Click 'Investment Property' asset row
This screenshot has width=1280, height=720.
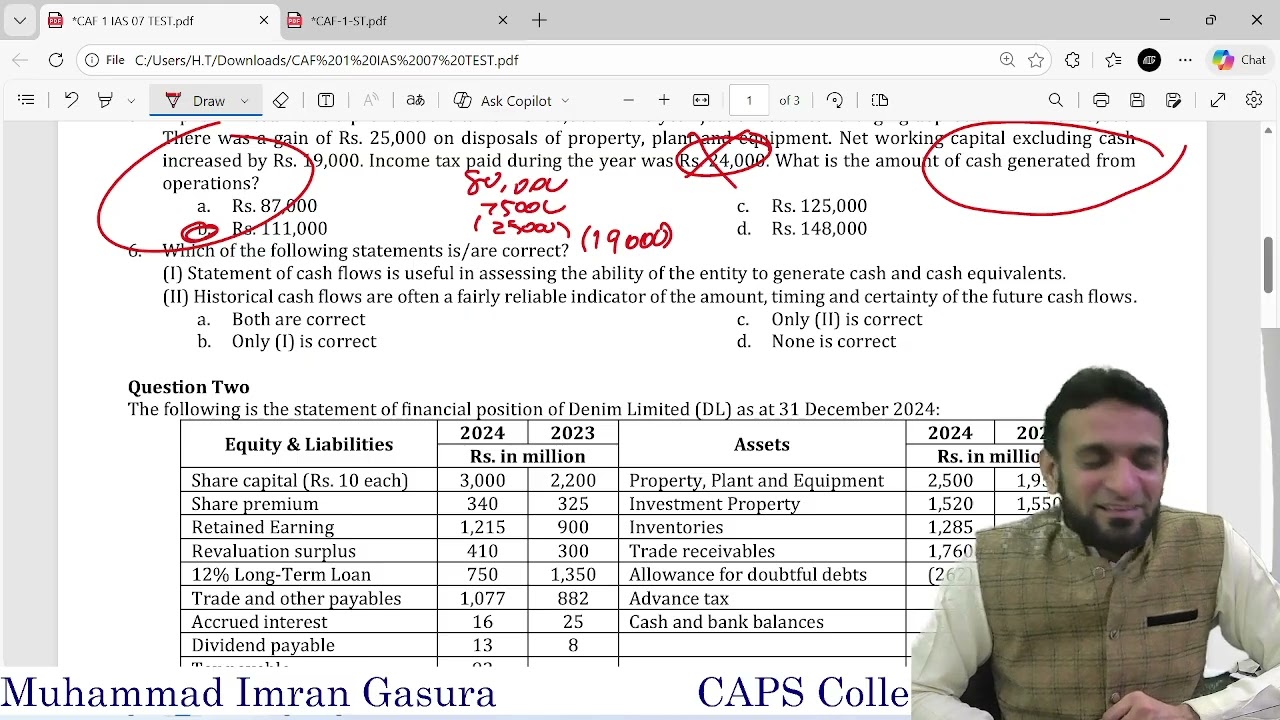[x=714, y=504]
